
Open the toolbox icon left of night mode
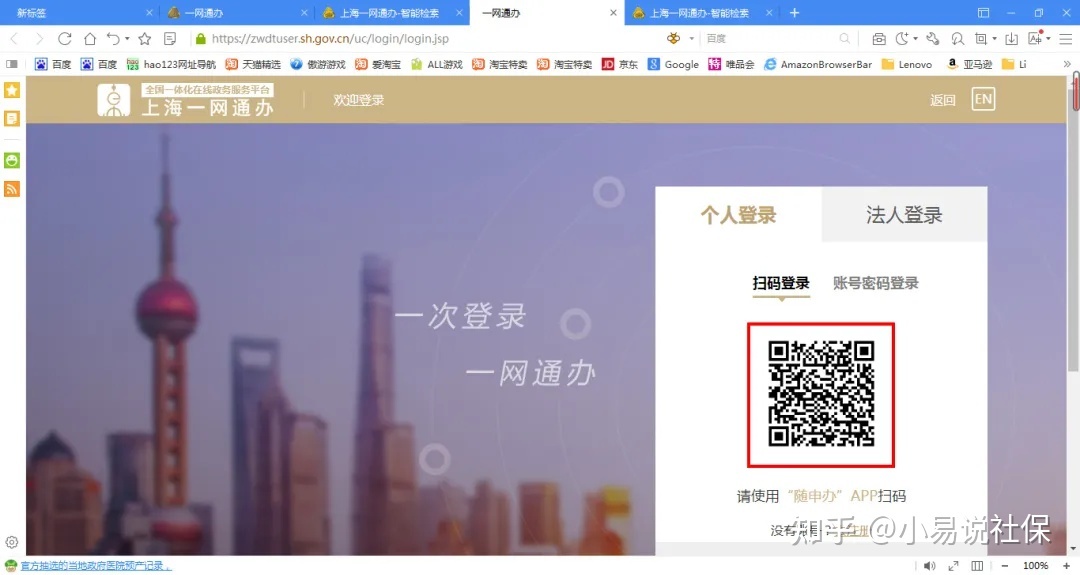tap(879, 39)
